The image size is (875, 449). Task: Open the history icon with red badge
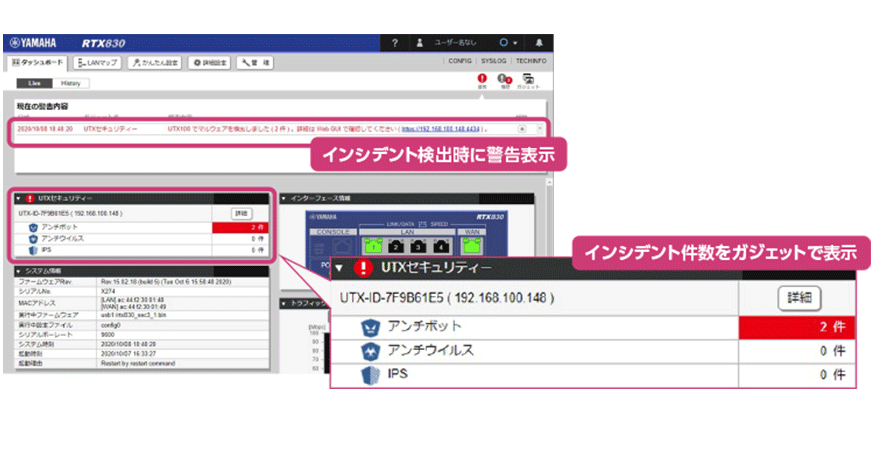pyautogui.click(x=504, y=81)
